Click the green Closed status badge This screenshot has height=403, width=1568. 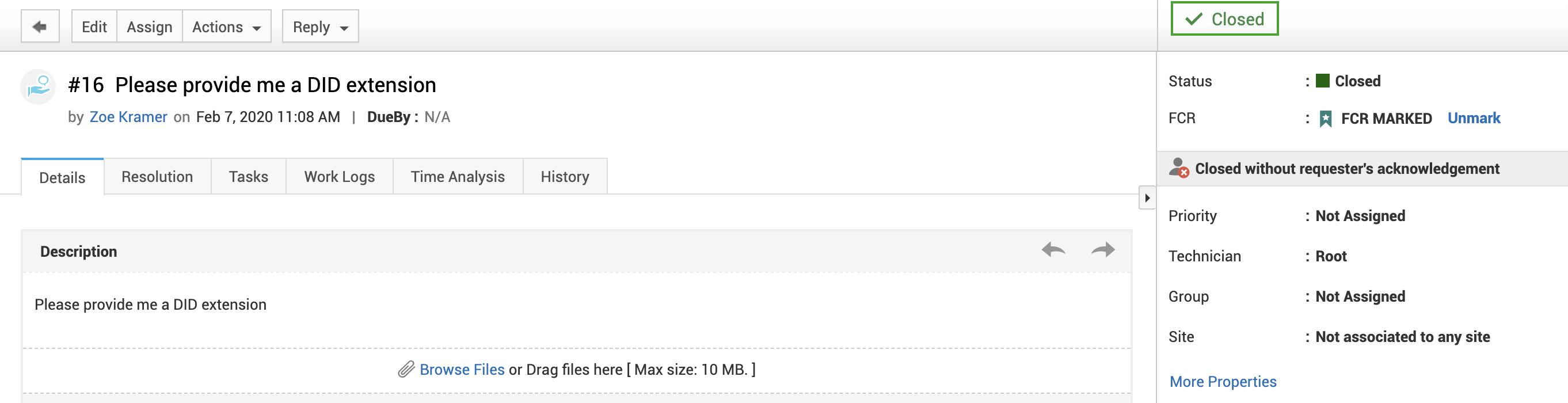click(1224, 19)
